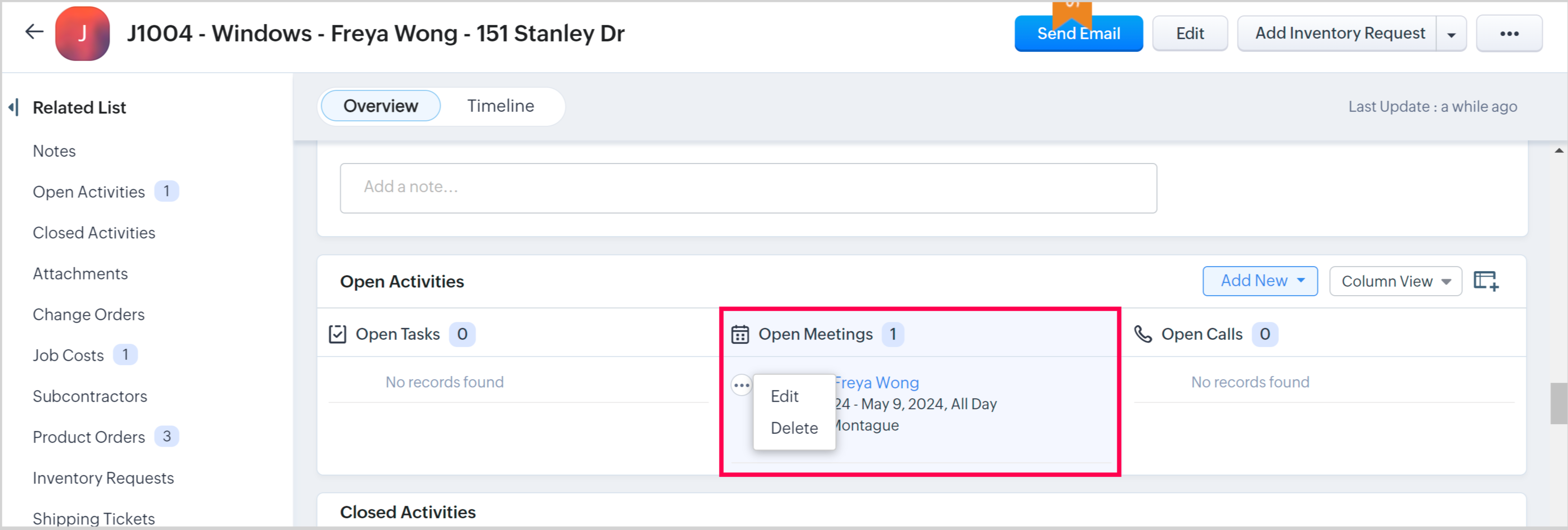Image resolution: width=1568 pixels, height=530 pixels.
Task: Open the Column View dropdown
Action: pyautogui.click(x=1395, y=282)
